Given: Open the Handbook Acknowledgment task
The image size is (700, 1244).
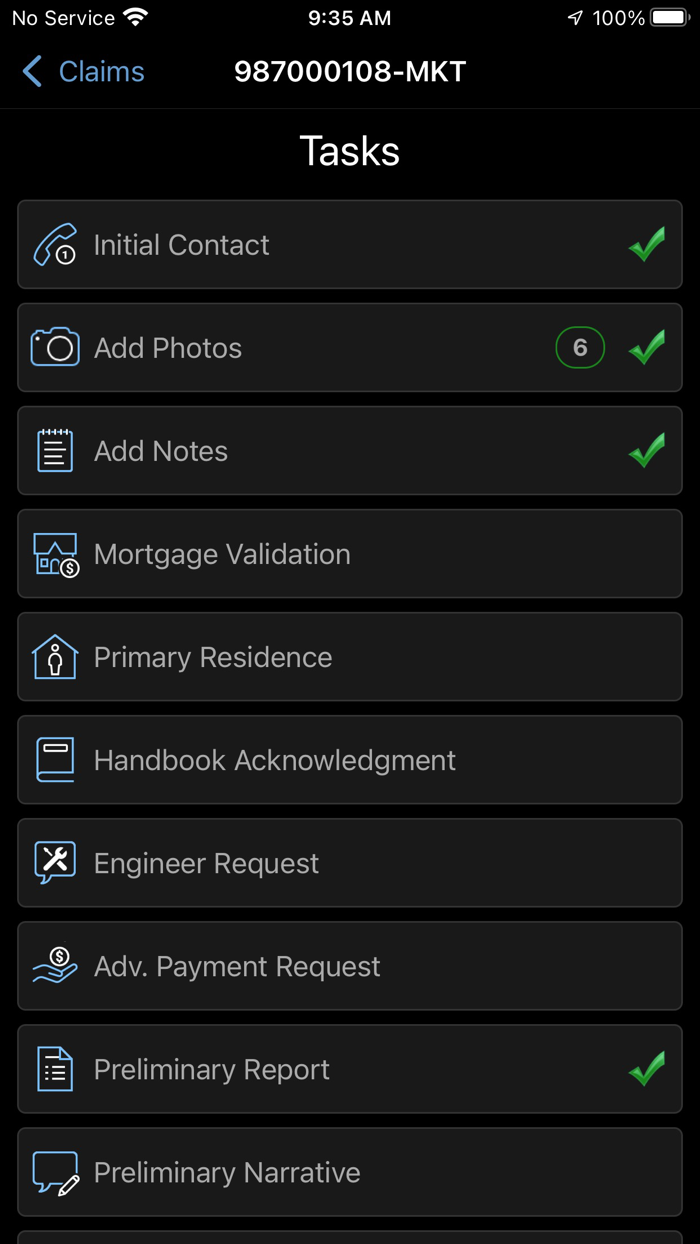Looking at the screenshot, I should 350,760.
